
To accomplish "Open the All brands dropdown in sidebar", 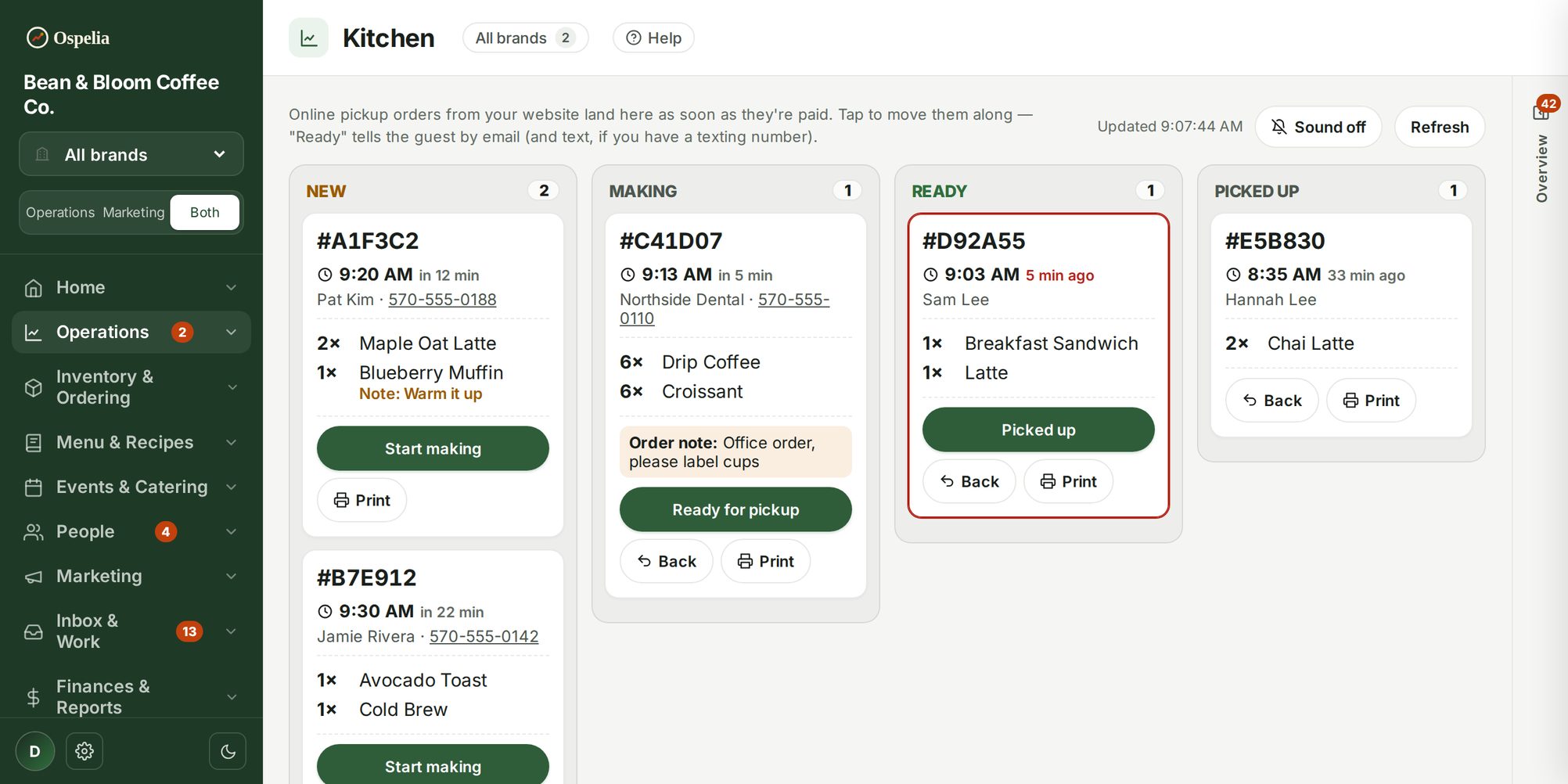I will (131, 154).
